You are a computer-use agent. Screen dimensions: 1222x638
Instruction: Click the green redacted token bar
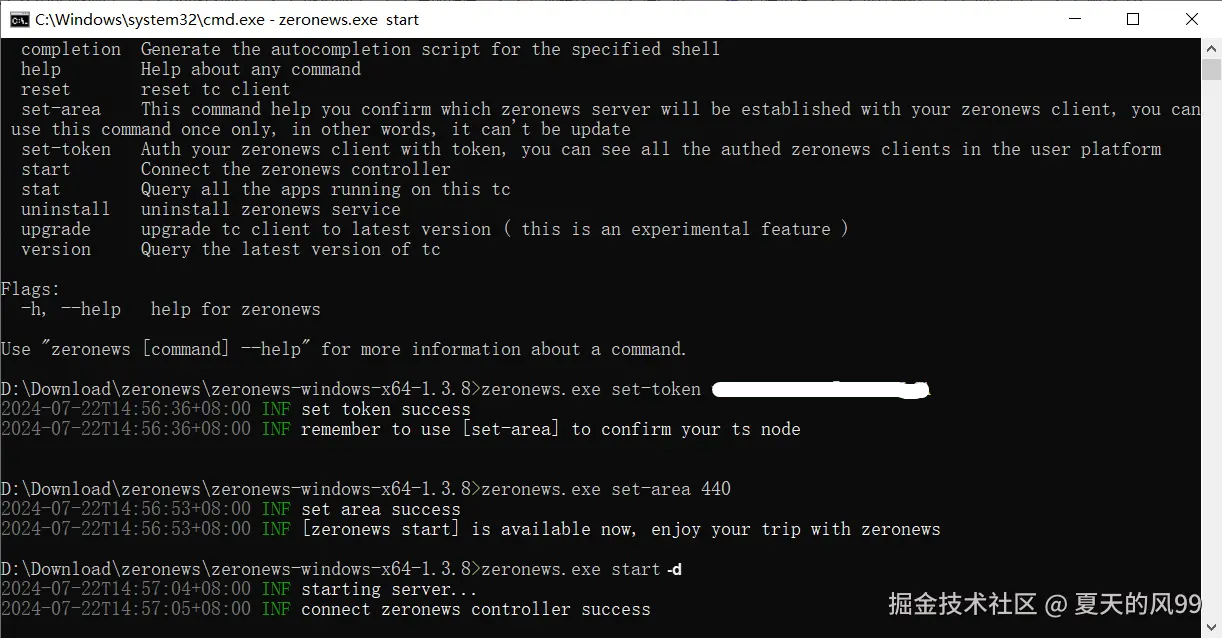(x=820, y=388)
